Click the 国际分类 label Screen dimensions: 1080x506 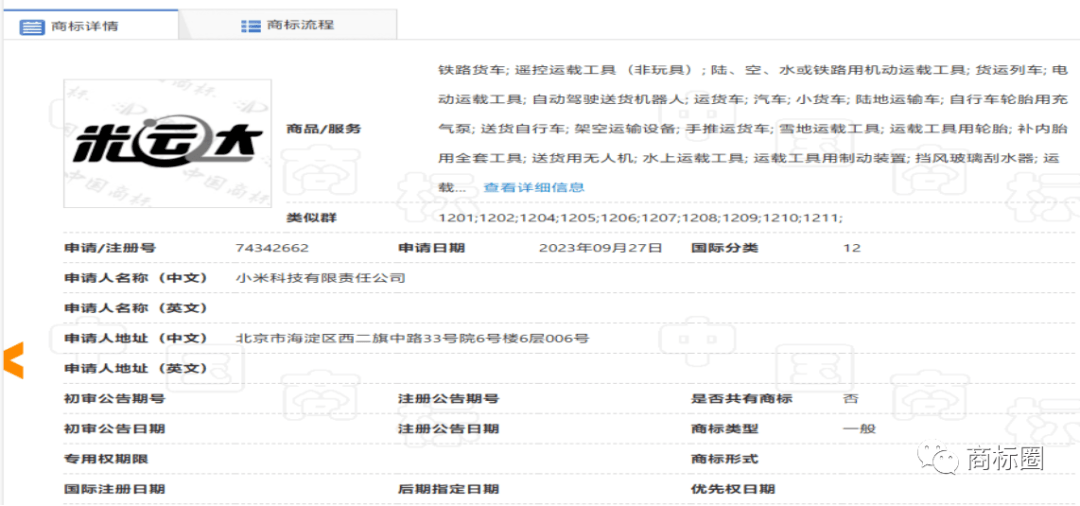pyautogui.click(x=725, y=248)
